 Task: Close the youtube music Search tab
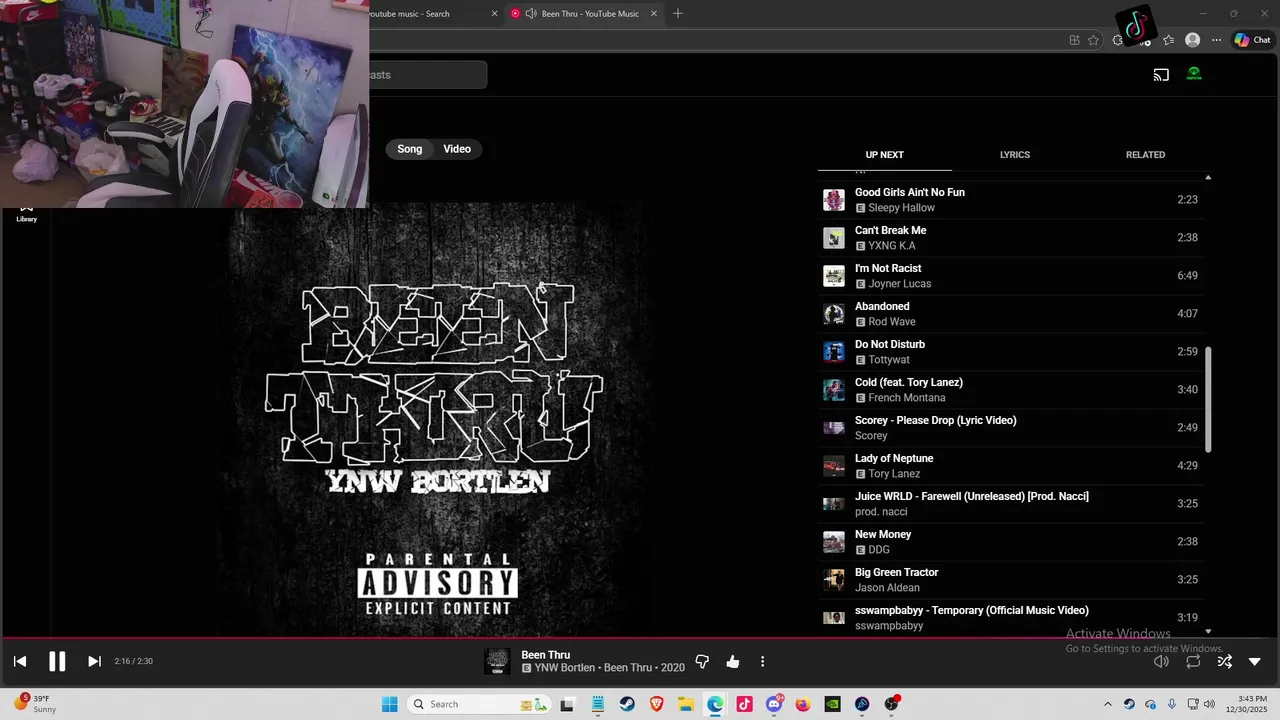pyautogui.click(x=494, y=14)
